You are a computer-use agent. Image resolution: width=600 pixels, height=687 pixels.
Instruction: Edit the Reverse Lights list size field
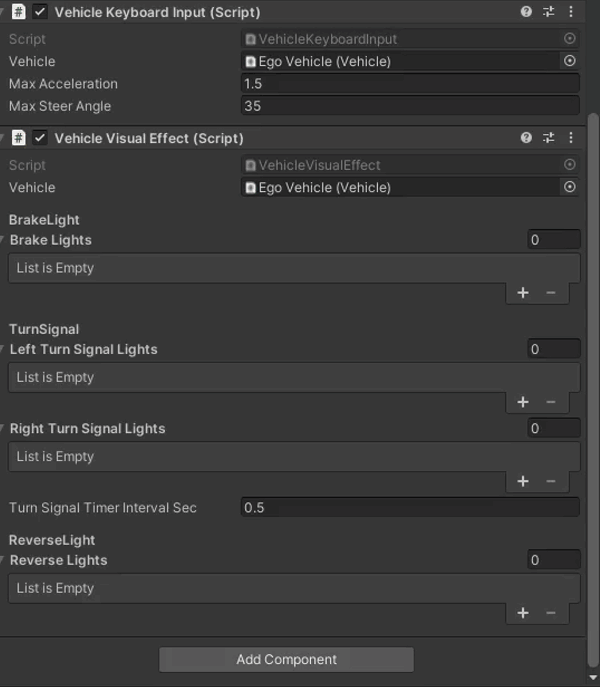554,560
